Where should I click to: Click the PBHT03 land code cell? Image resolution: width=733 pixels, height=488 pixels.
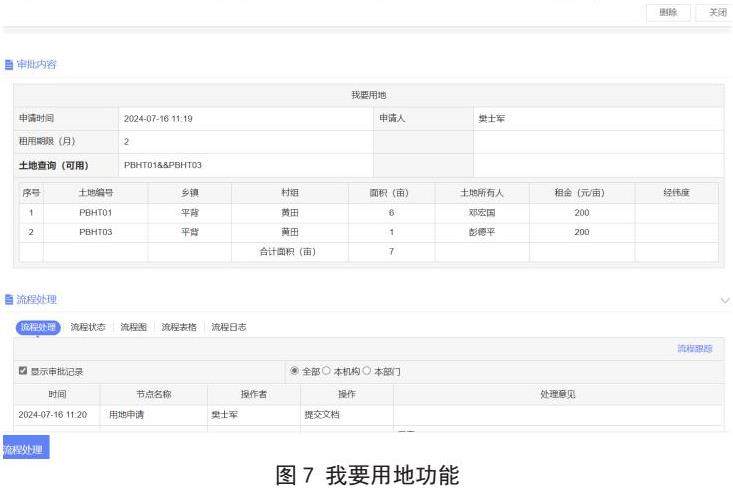(x=96, y=232)
